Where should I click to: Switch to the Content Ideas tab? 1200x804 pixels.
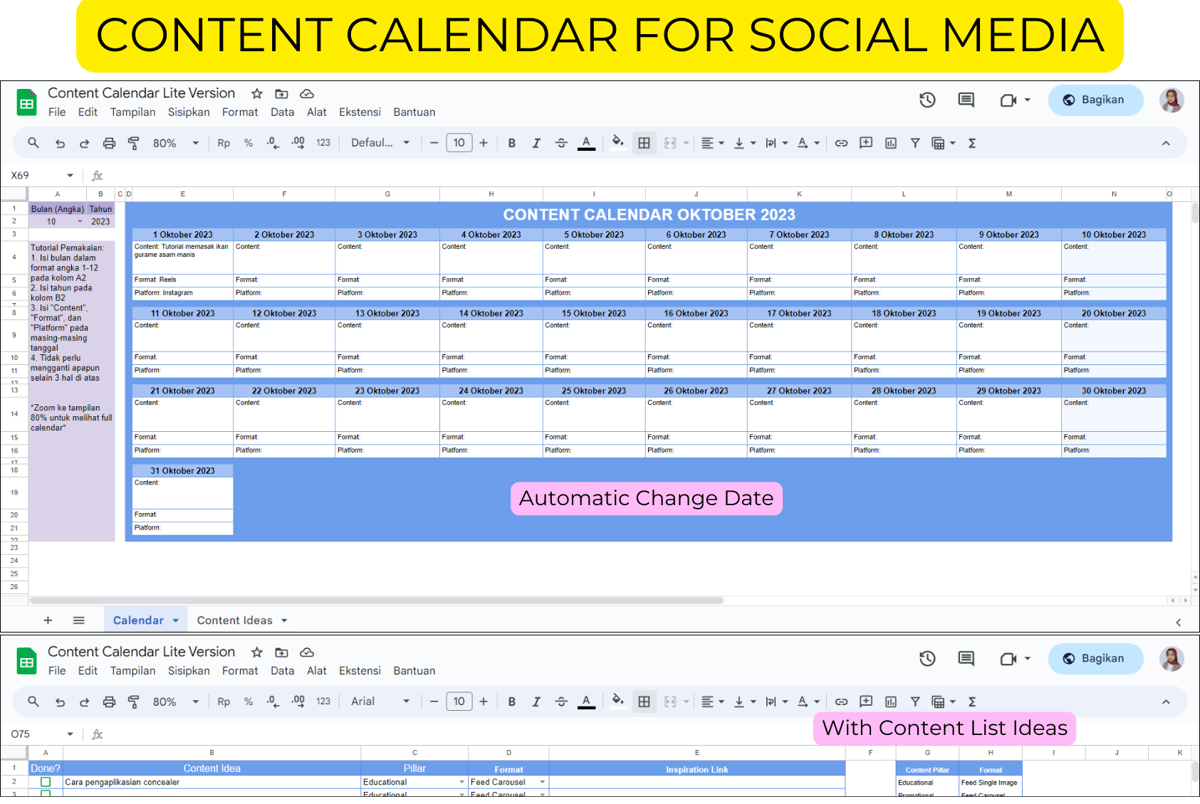coord(235,620)
